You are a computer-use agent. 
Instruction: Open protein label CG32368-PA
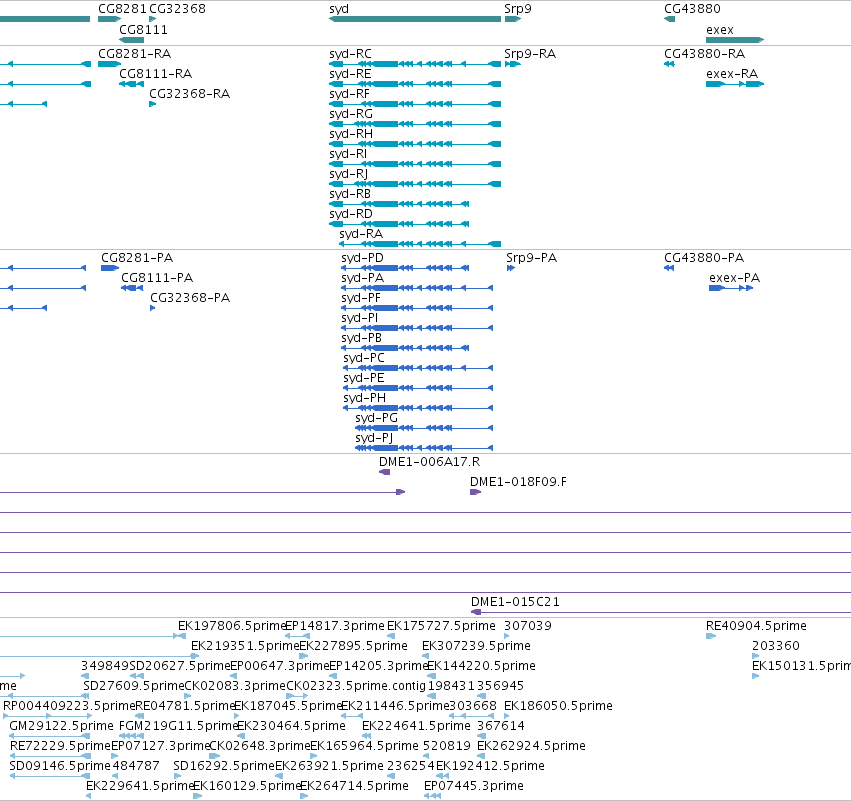(190, 298)
